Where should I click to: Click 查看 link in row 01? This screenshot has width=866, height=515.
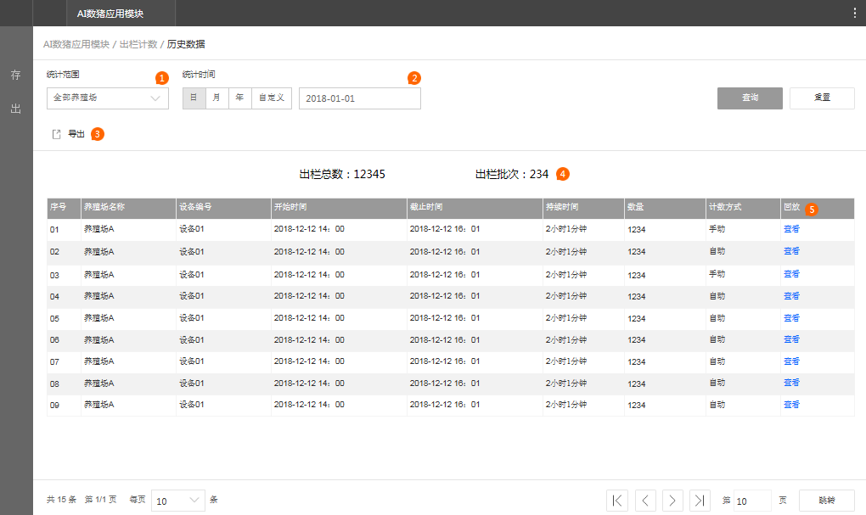coord(791,229)
